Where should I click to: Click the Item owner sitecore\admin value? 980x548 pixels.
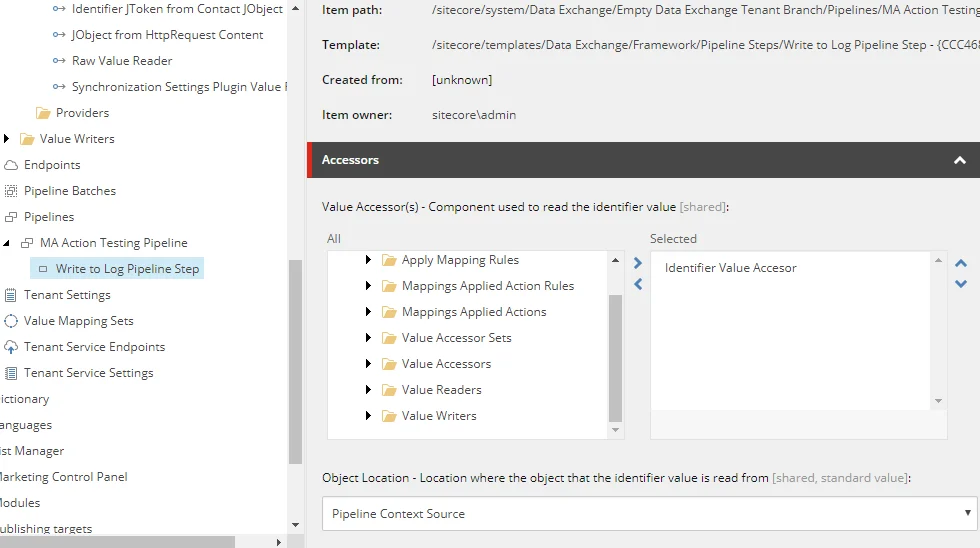coord(474,115)
